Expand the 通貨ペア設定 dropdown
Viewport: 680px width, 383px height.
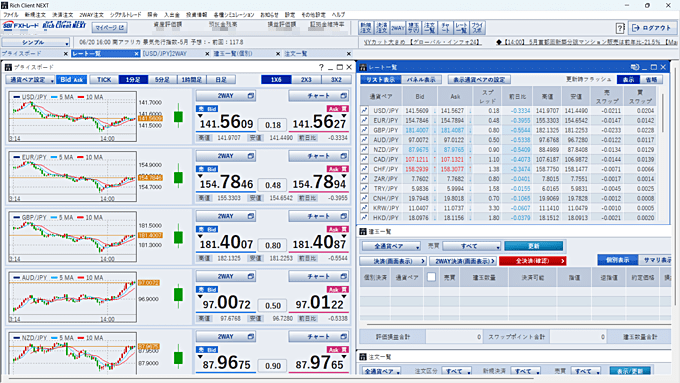[x=30, y=80]
